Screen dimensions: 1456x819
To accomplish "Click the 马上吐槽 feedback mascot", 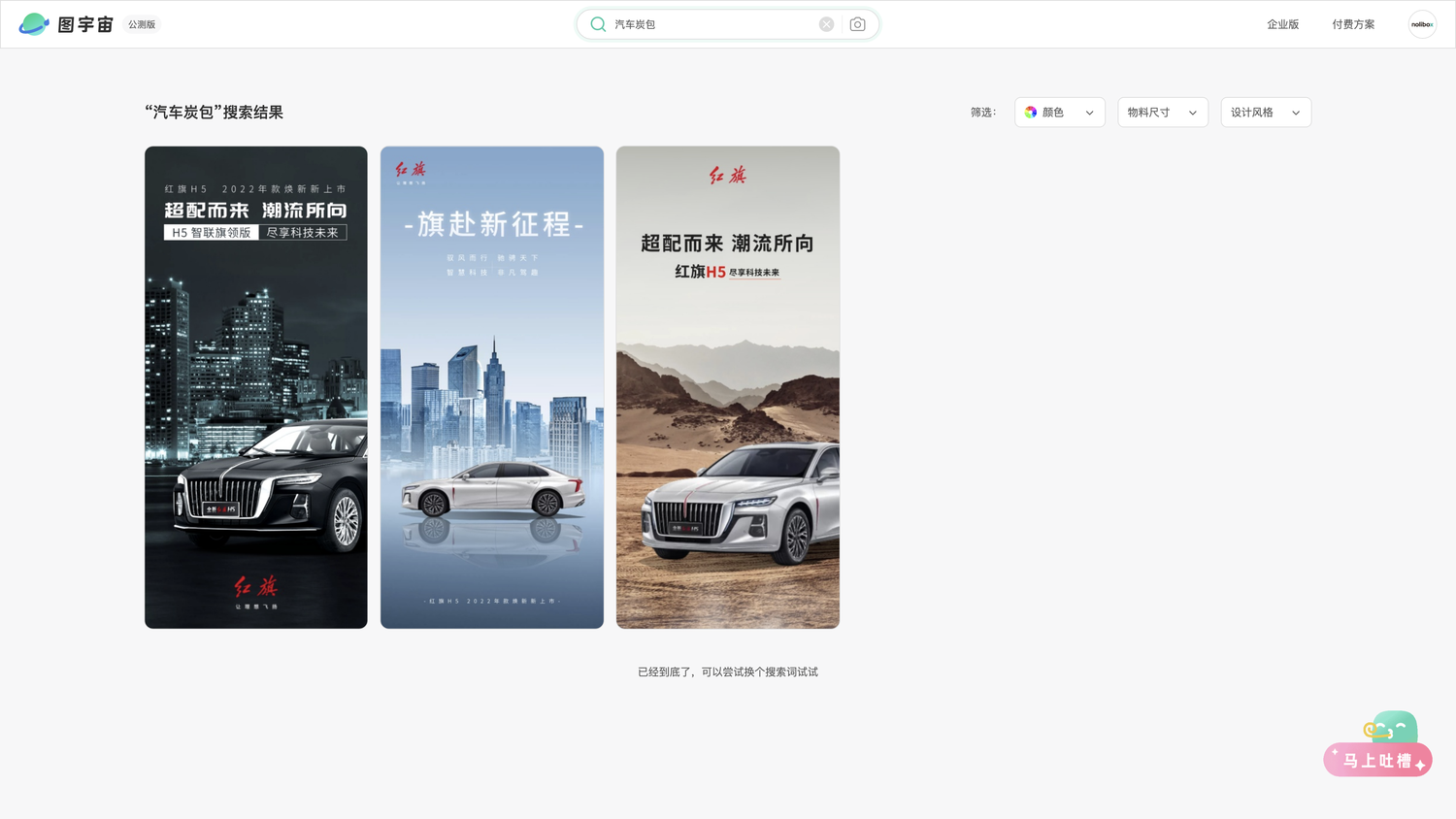I will coord(1378,744).
